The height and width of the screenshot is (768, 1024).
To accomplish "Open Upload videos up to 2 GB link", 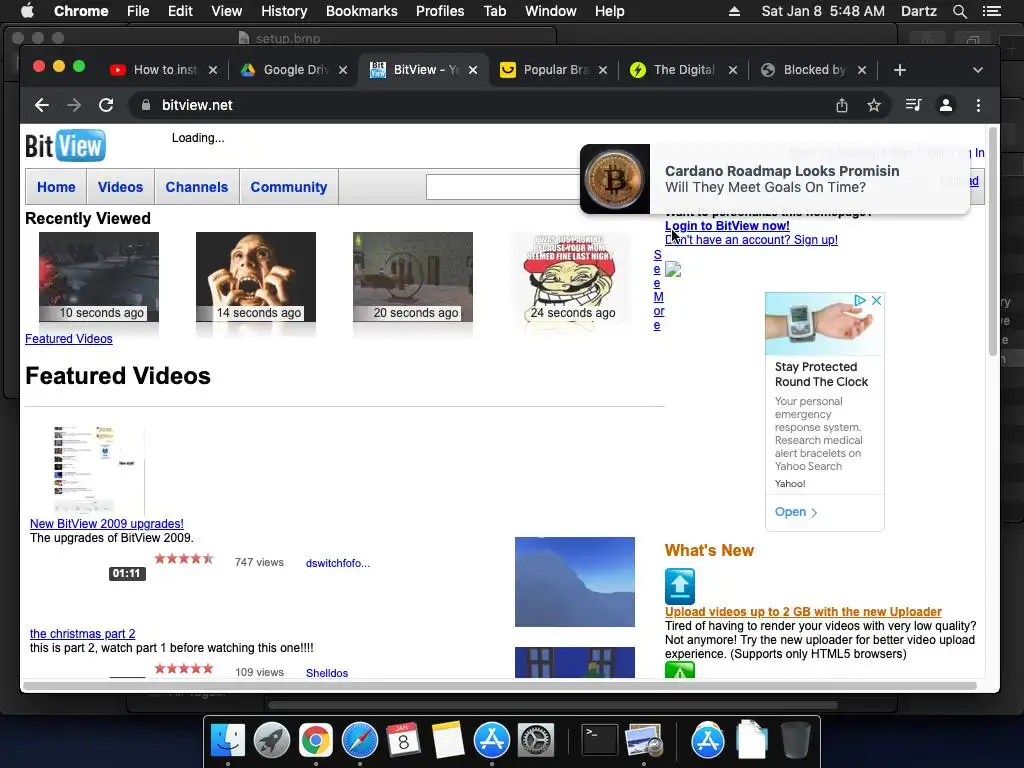I will click(803, 612).
